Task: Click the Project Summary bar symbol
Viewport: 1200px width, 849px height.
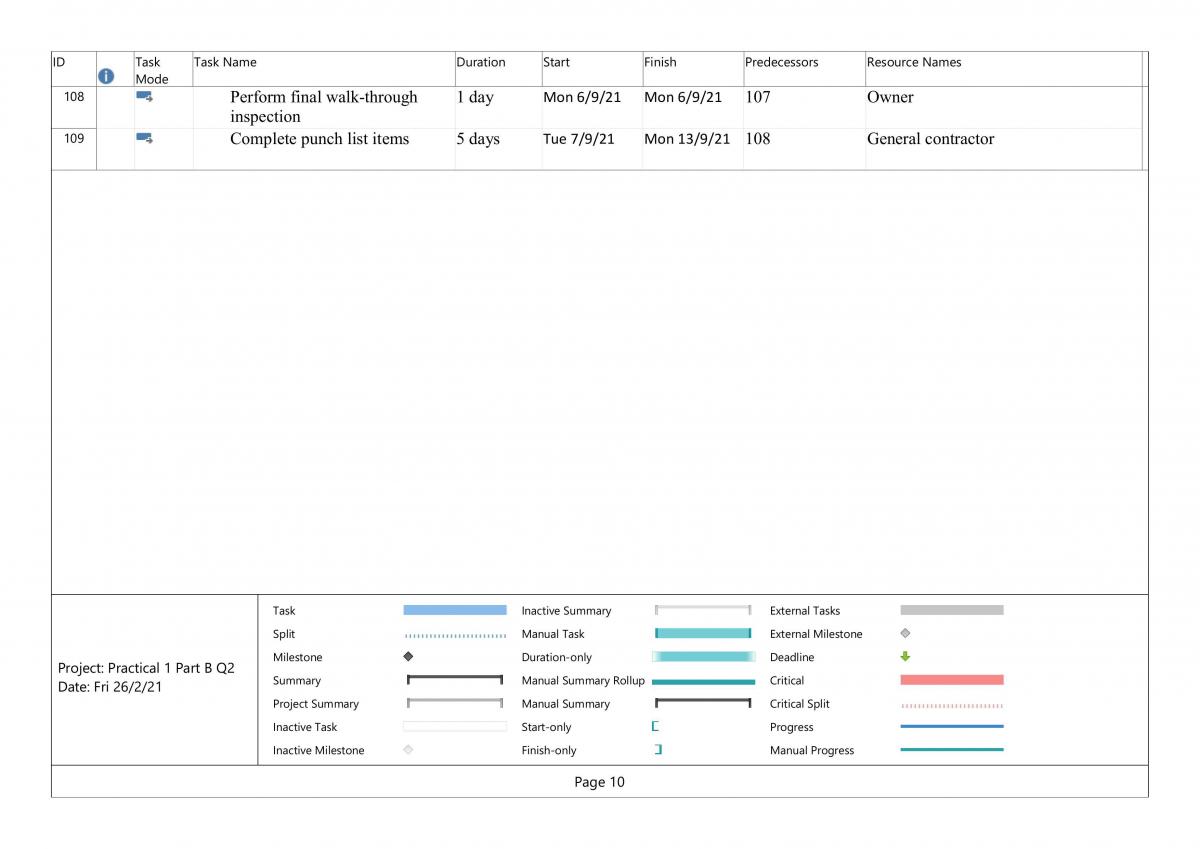Action: (455, 703)
